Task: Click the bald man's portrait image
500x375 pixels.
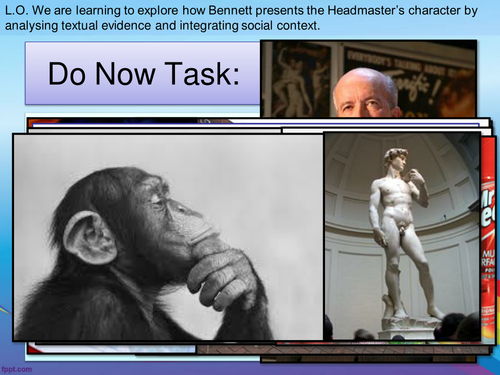Action: (x=368, y=79)
